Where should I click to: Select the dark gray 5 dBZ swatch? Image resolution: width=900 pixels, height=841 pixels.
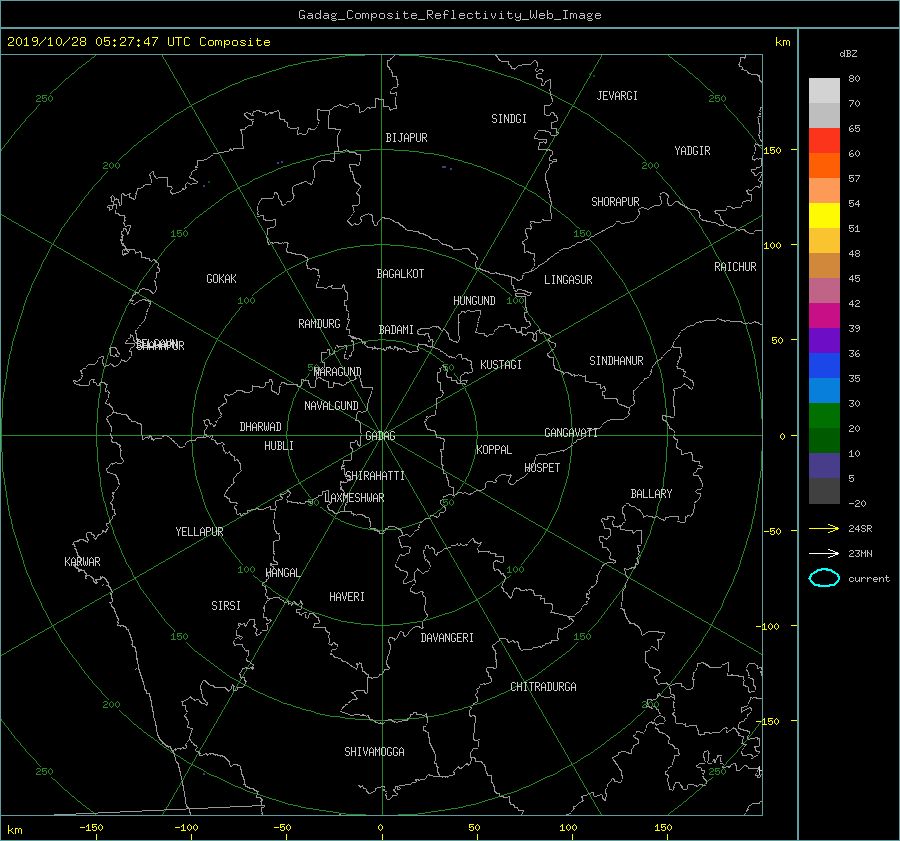click(824, 491)
